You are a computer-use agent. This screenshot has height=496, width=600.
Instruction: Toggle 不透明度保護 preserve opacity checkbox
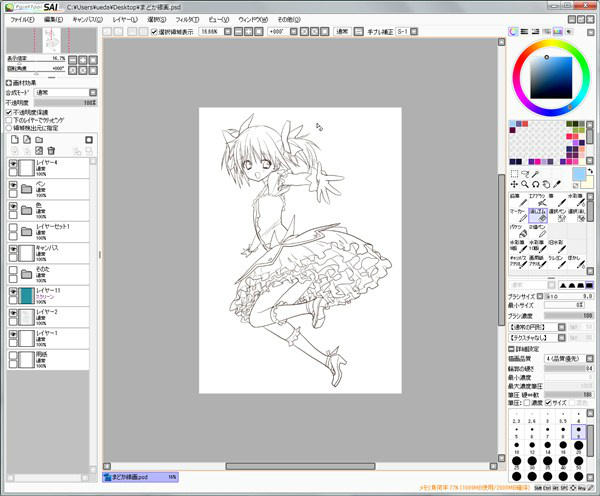[x=9, y=112]
